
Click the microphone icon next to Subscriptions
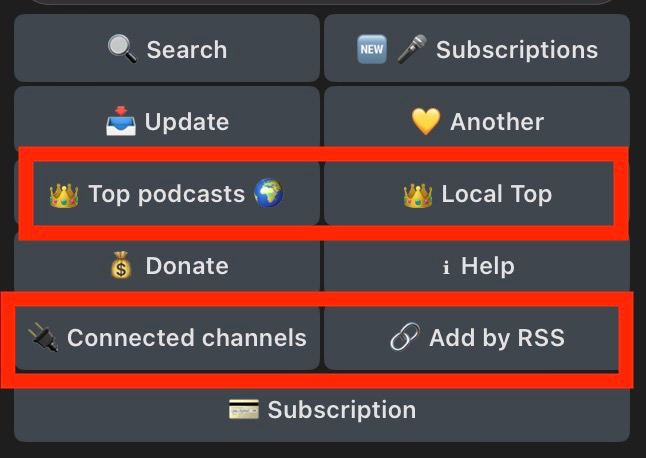(x=412, y=49)
